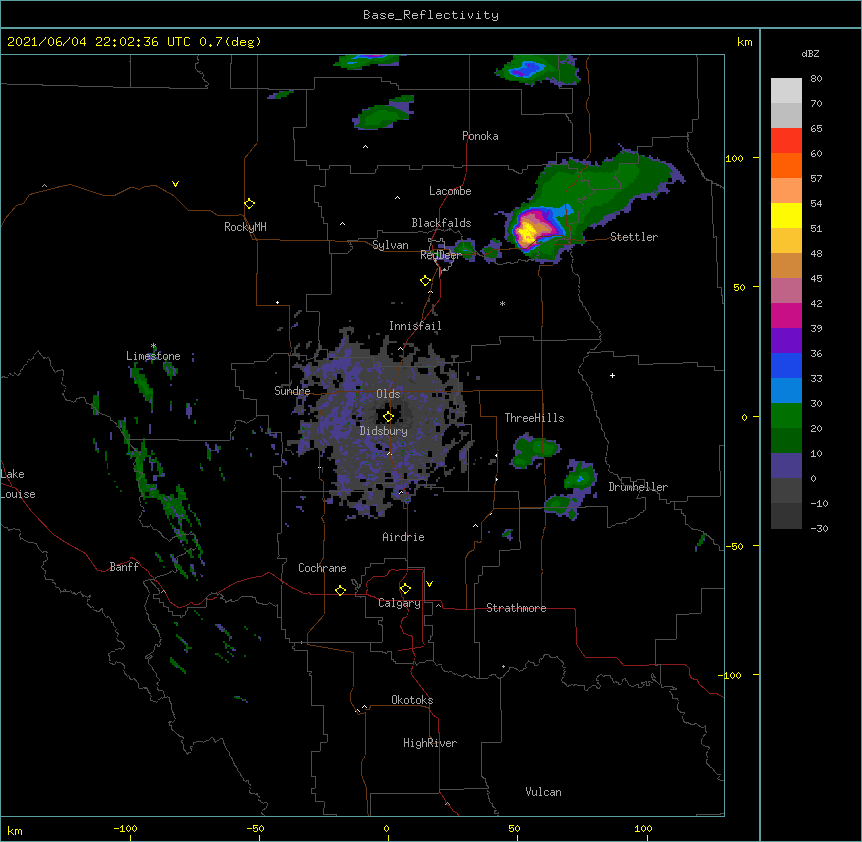Click the white asterisk east of Innisfail
Viewport: 862px width, 842px height.
coord(502,303)
